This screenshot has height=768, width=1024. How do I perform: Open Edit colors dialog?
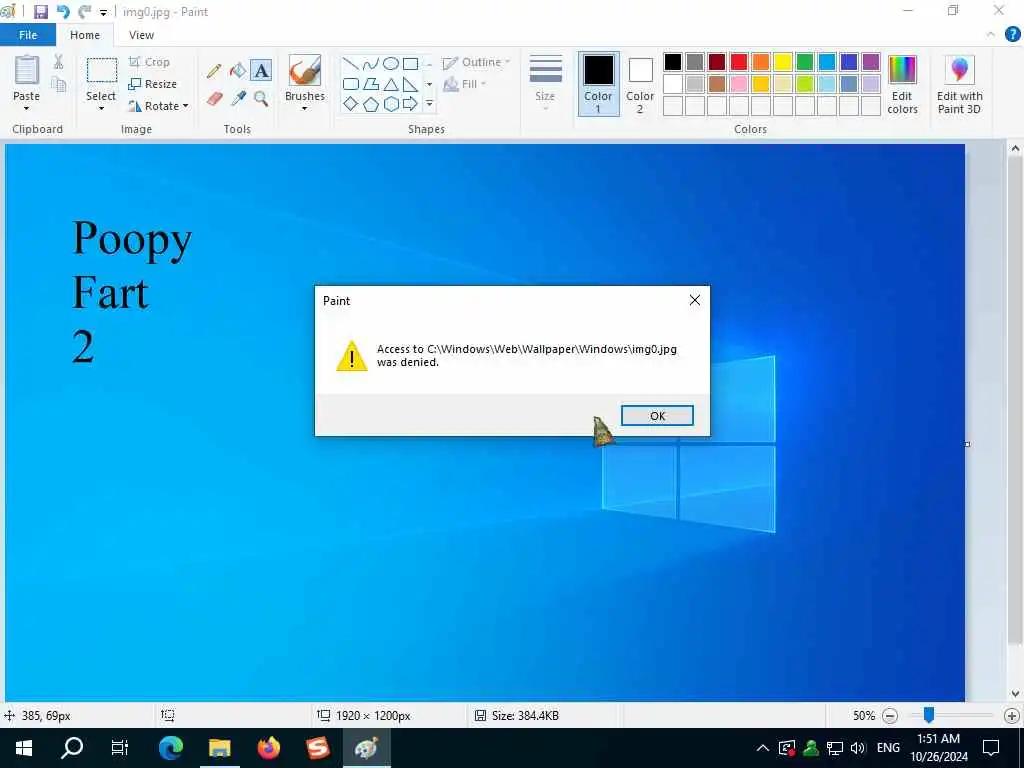[x=903, y=85]
